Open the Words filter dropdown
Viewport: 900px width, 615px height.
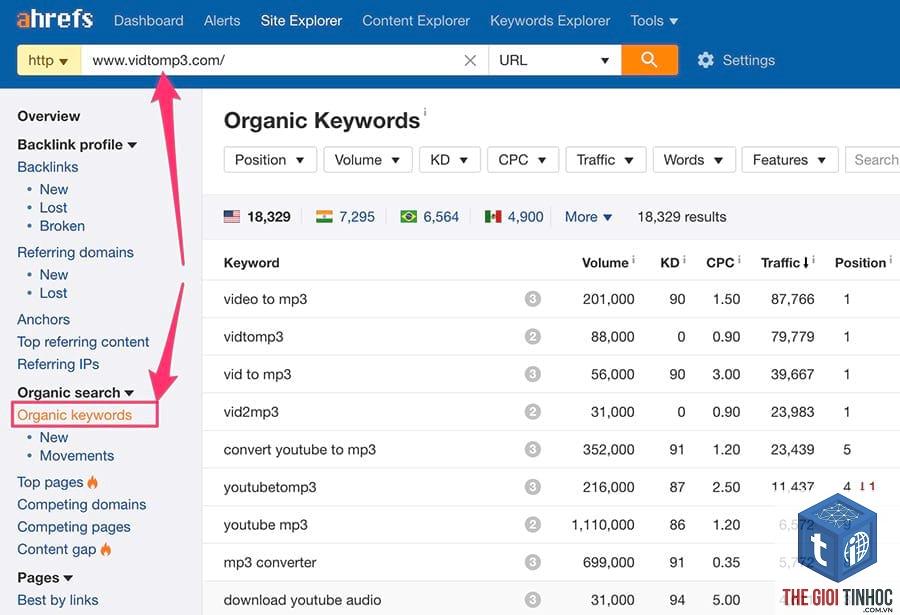coord(694,160)
